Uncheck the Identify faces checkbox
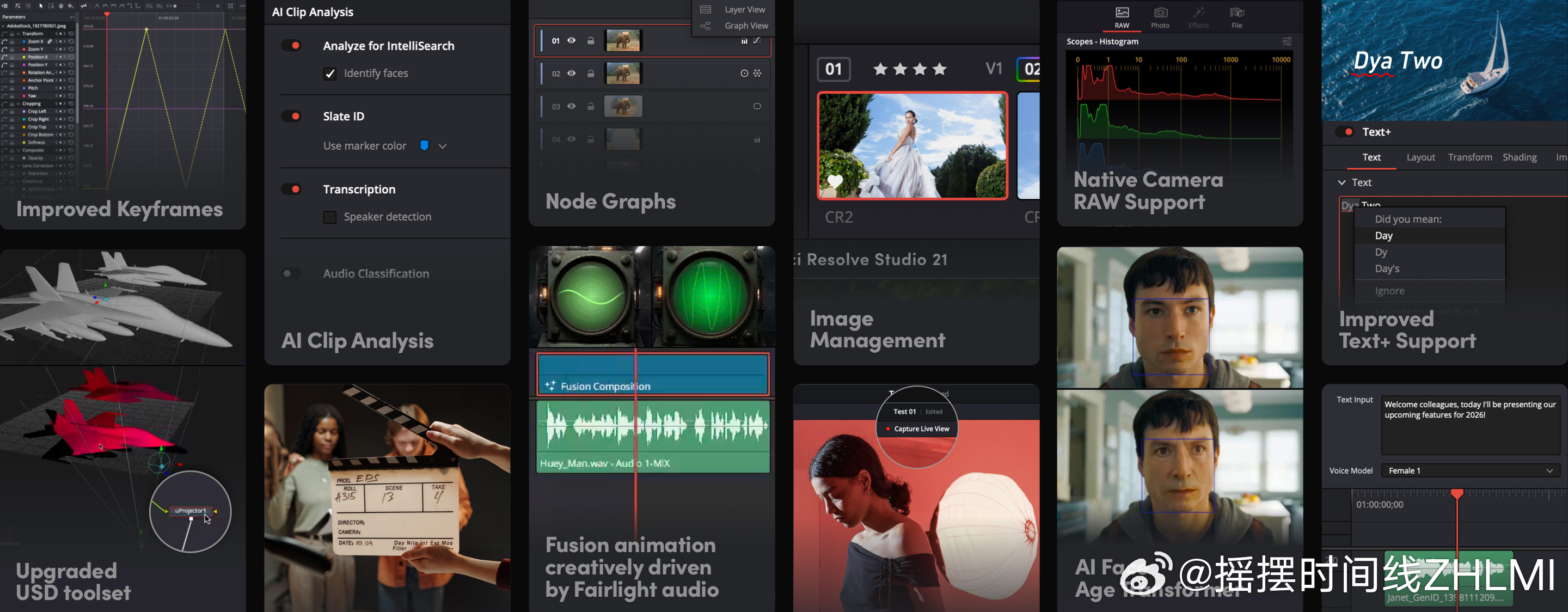1568x612 pixels. pos(330,74)
